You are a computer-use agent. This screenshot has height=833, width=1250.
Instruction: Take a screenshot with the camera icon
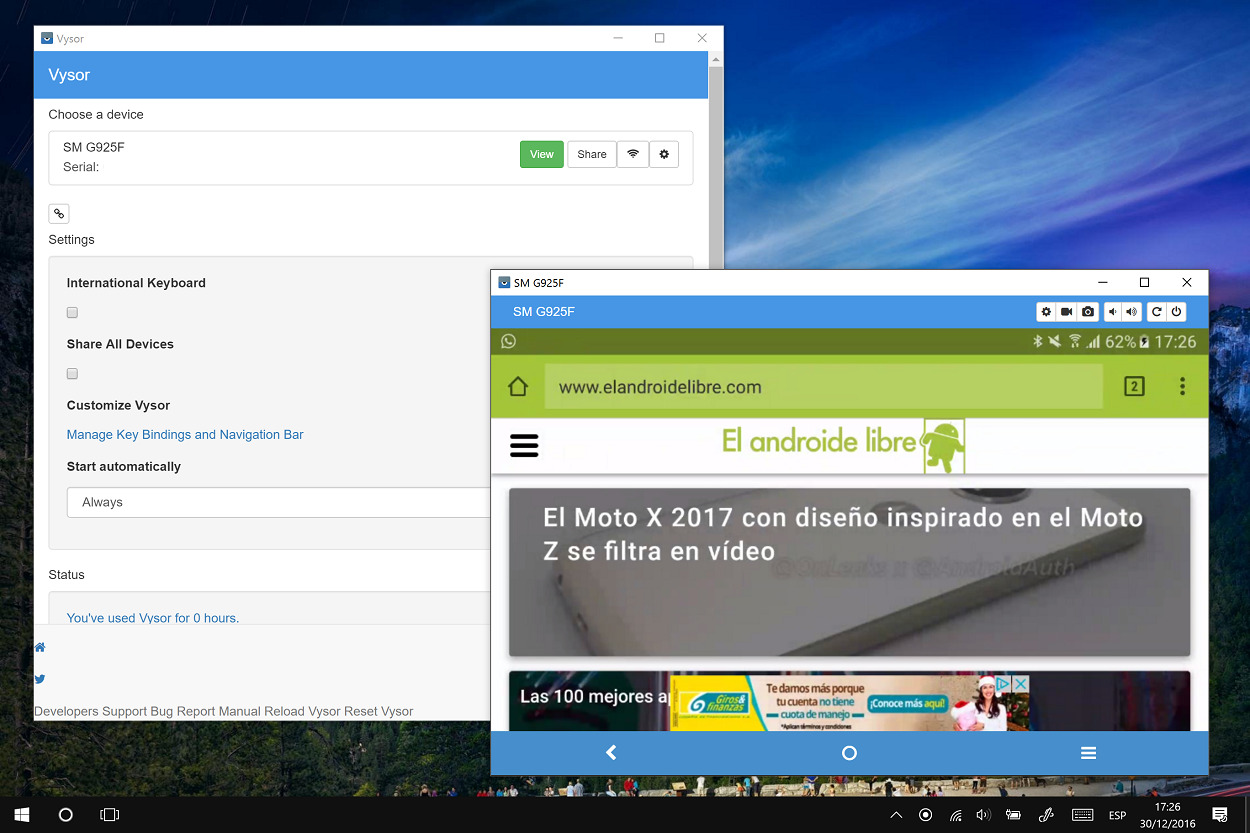[1088, 312]
